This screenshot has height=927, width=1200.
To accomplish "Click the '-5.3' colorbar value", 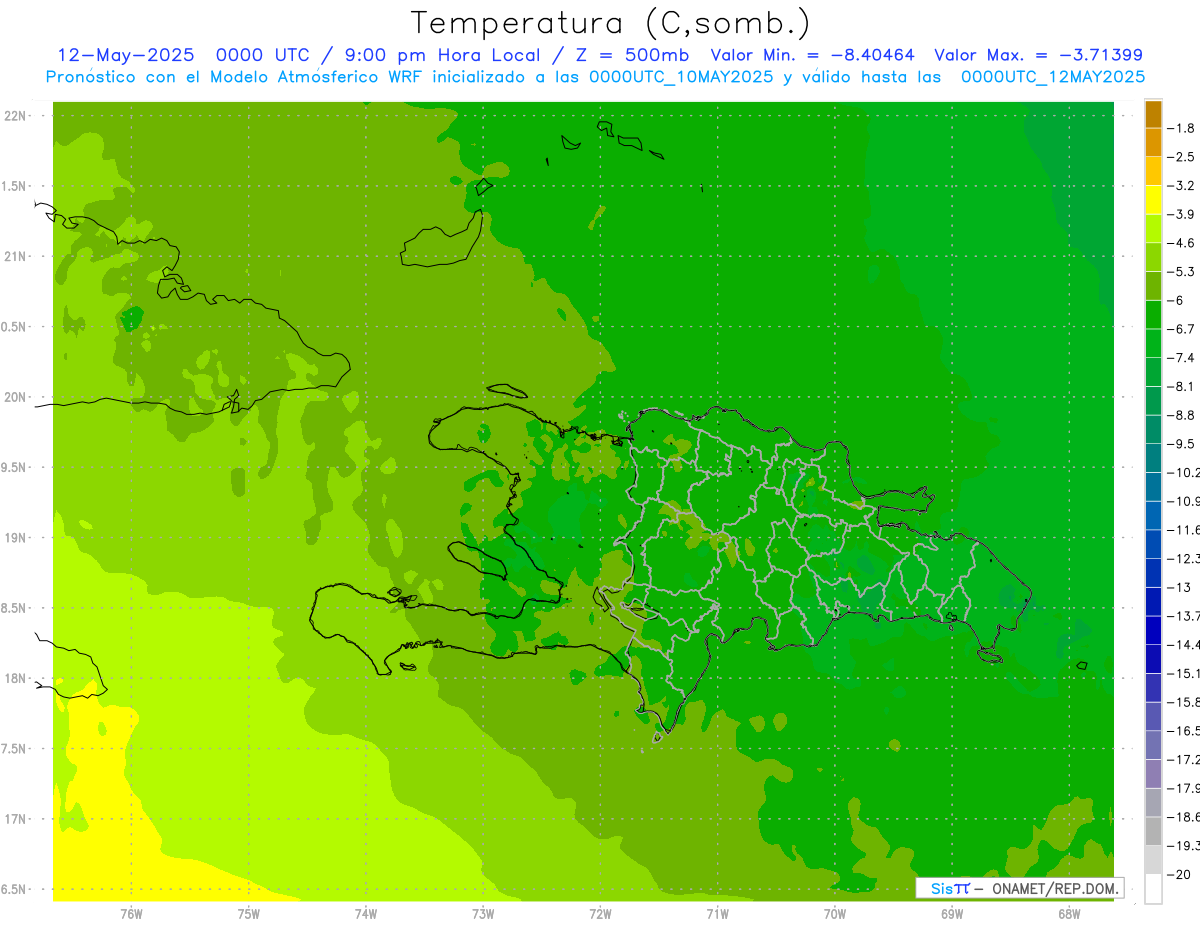I will [x=1182, y=271].
